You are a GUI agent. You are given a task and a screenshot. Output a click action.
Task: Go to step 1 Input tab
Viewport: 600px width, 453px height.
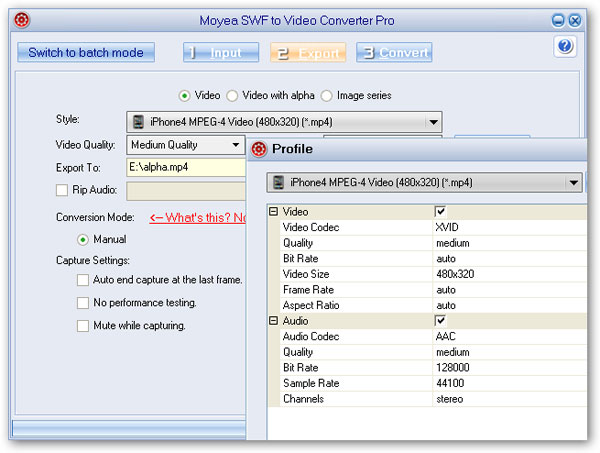(x=221, y=52)
